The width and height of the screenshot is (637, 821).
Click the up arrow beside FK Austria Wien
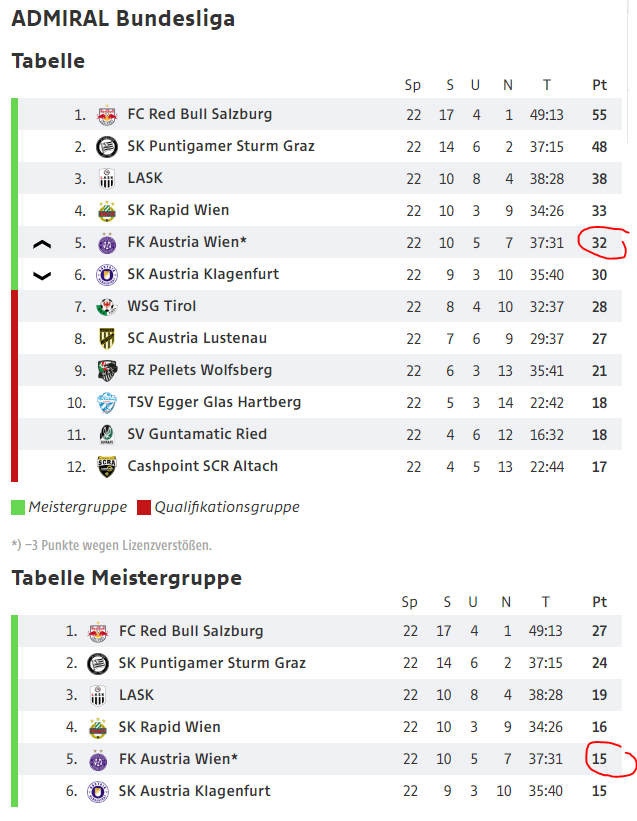pyautogui.click(x=42, y=244)
